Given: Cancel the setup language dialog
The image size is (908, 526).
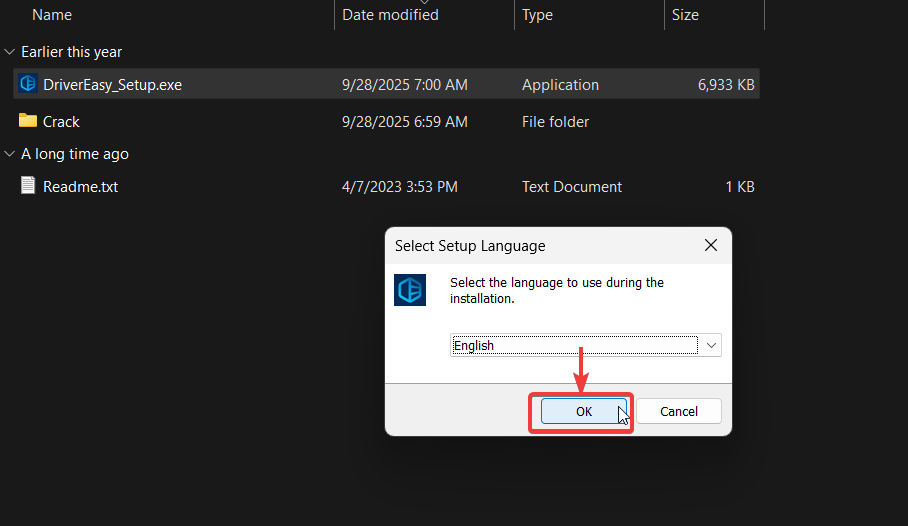Looking at the screenshot, I should click(x=679, y=411).
